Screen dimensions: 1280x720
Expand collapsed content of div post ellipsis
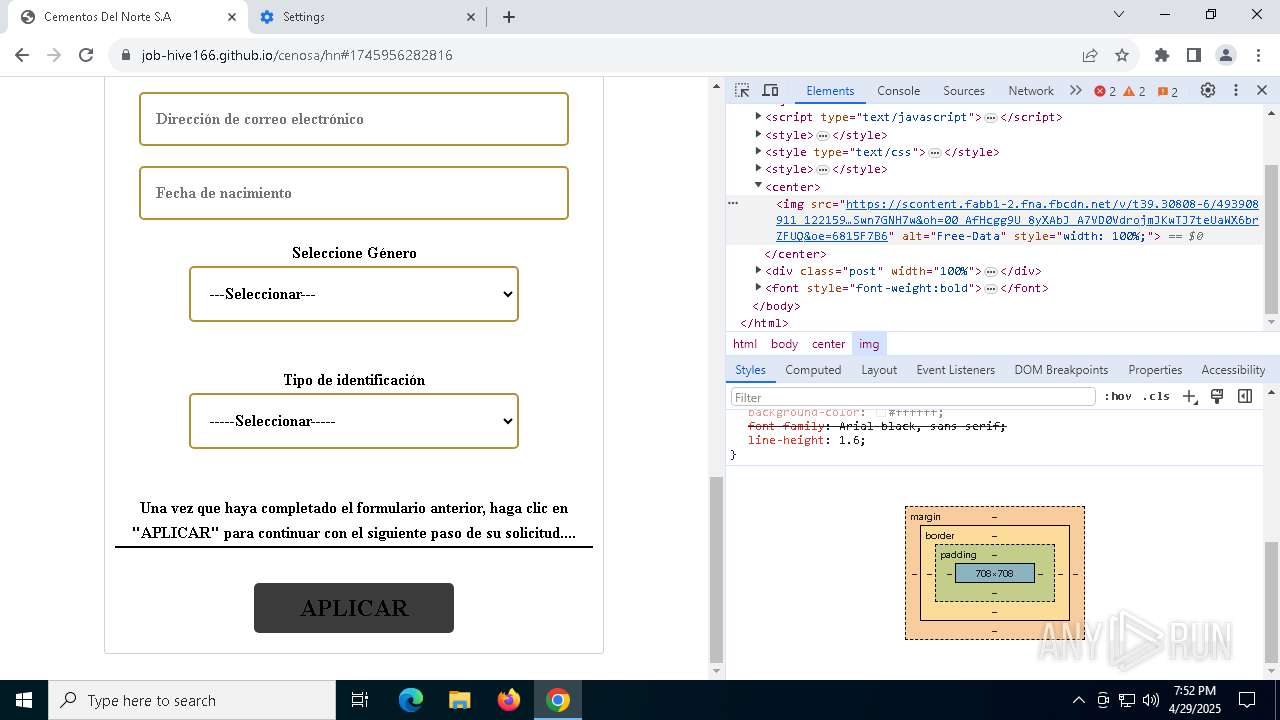990,271
